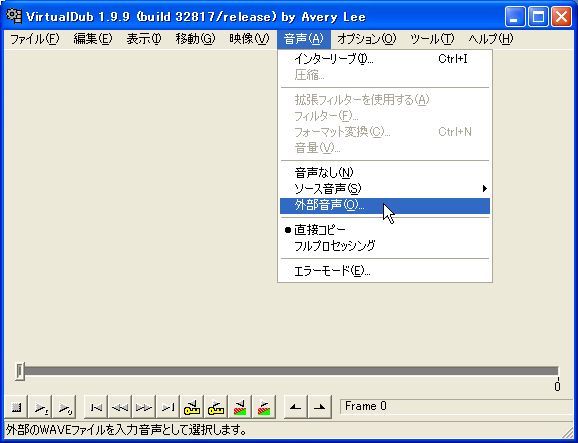Click the step forward icon
This screenshot has width=578, height=443.
144,407
